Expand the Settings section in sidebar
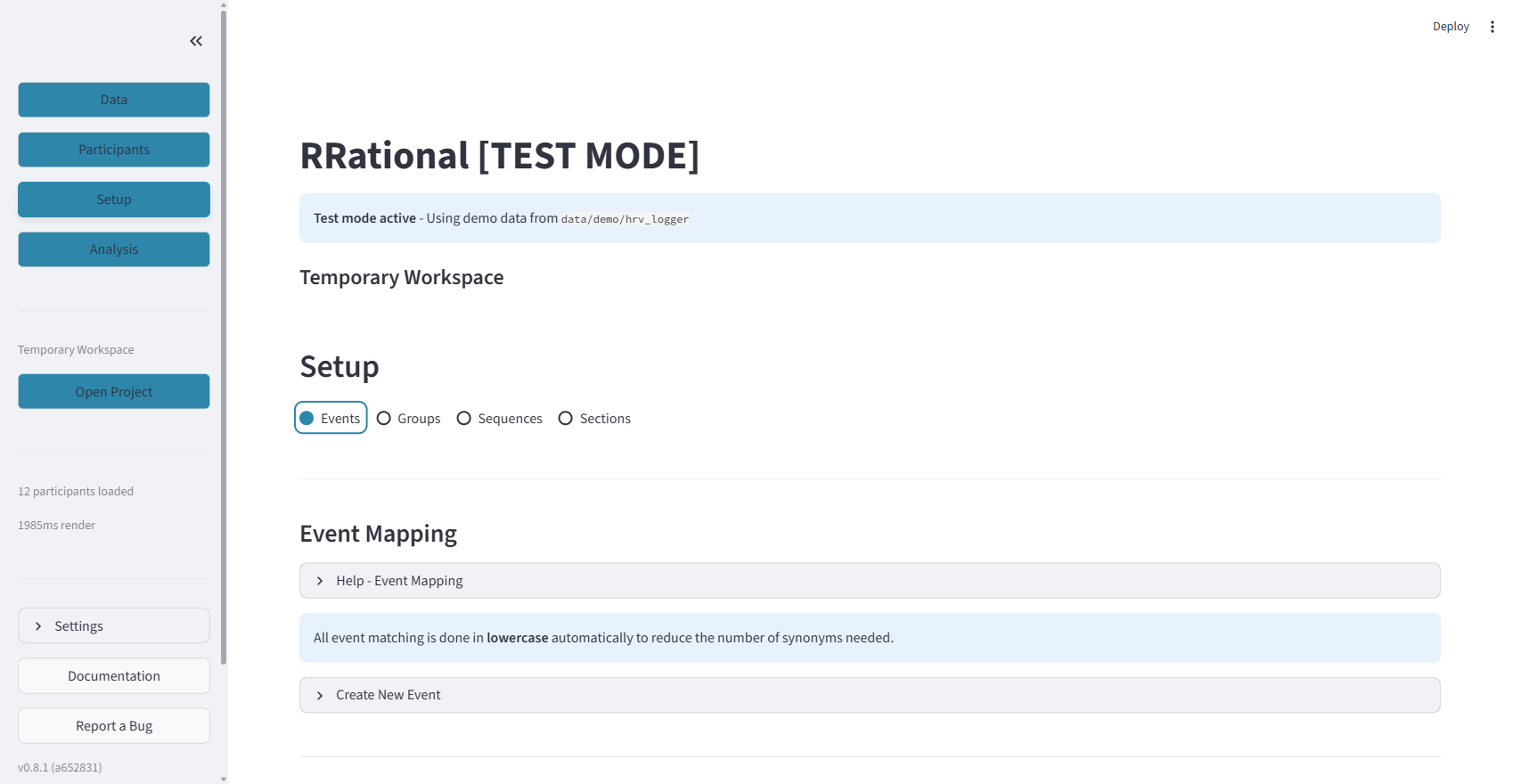1521x784 pixels. coord(114,626)
